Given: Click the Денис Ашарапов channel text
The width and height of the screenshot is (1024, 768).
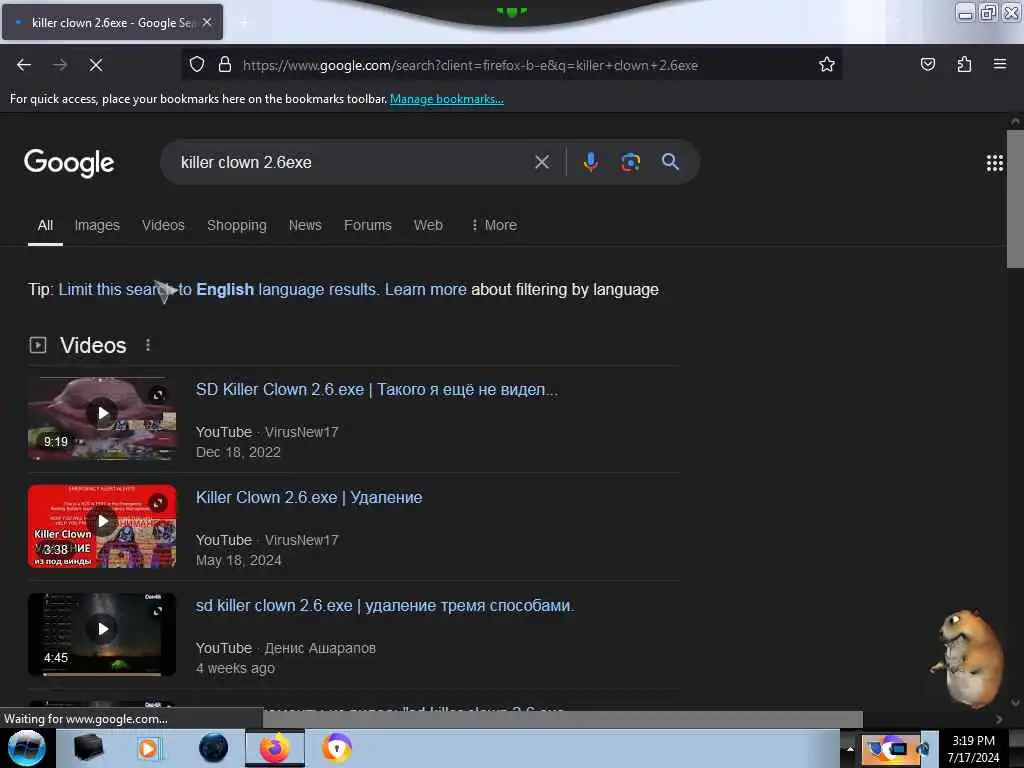Looking at the screenshot, I should (320, 648).
